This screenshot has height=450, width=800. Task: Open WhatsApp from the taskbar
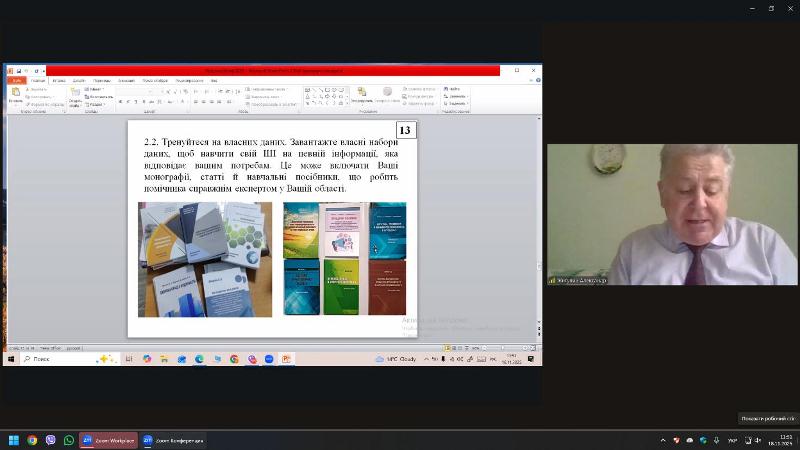[68, 439]
